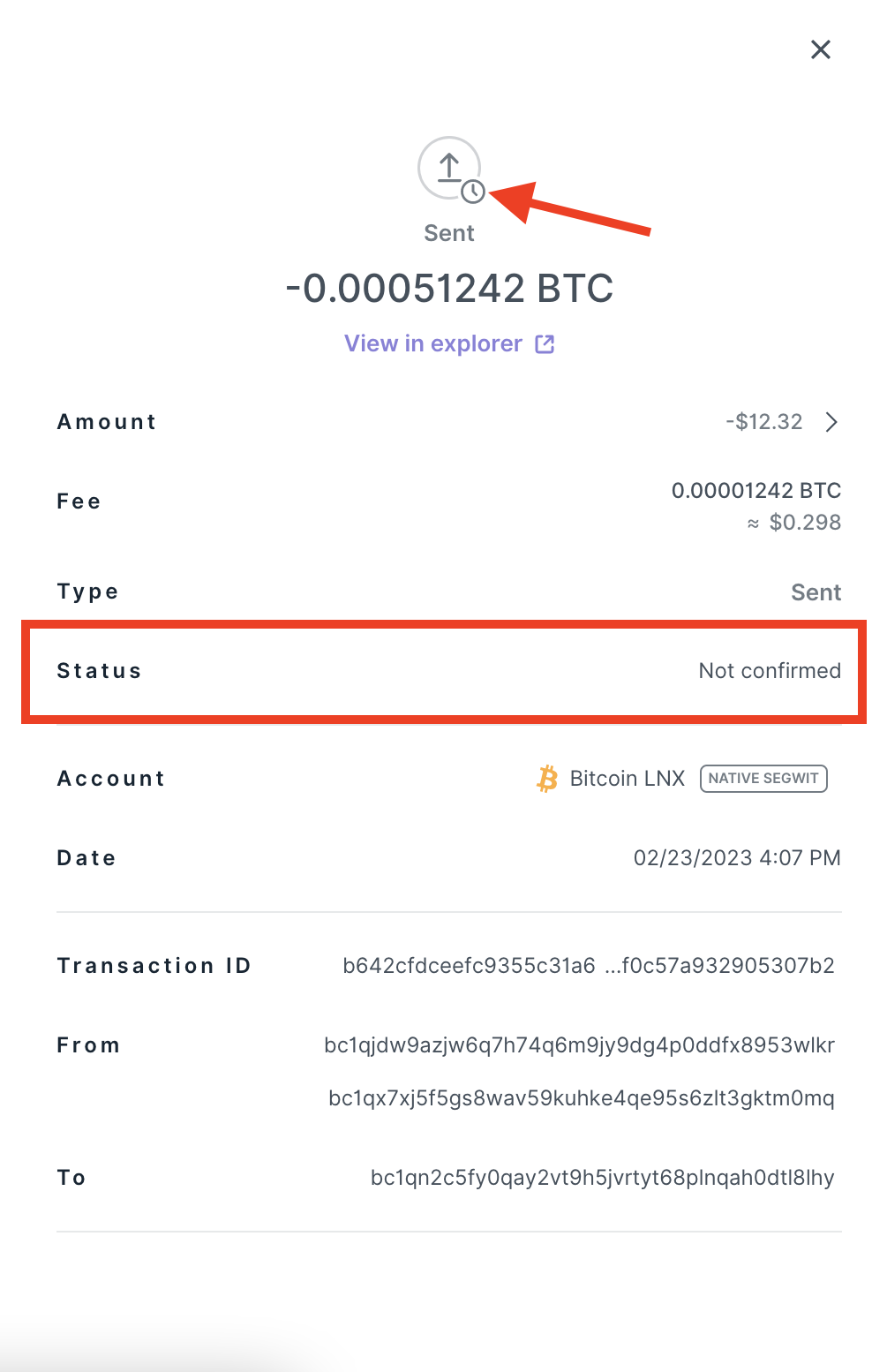Click the -$12.32 amount value
This screenshot has width=872, height=1372.
point(764,422)
